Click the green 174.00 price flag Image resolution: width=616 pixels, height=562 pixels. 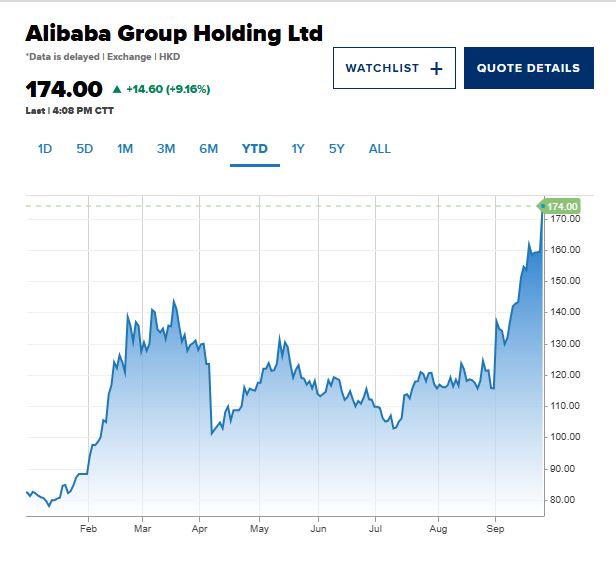(562, 206)
